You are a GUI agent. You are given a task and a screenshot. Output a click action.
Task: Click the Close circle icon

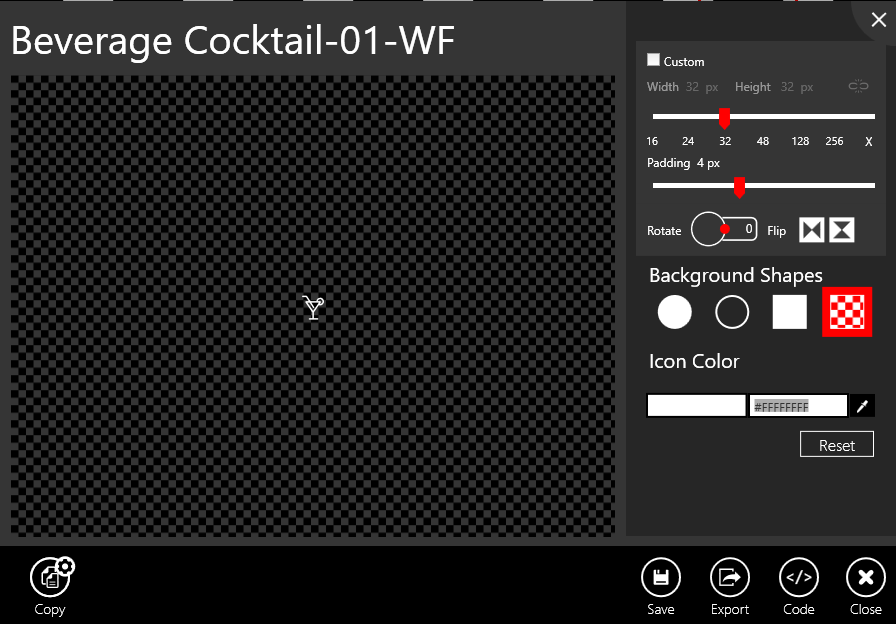(865, 577)
